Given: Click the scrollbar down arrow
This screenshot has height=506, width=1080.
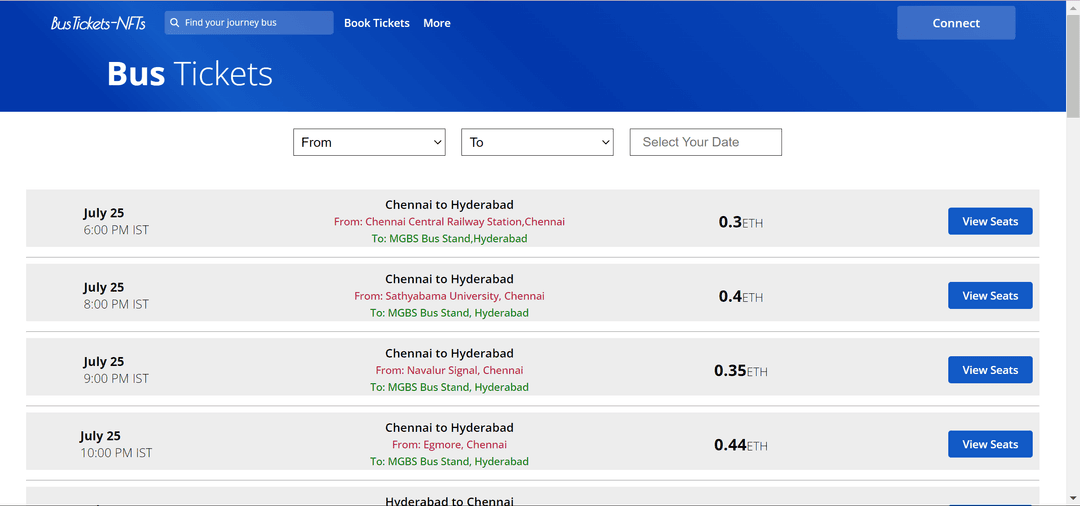Looking at the screenshot, I should pos(1073,498).
